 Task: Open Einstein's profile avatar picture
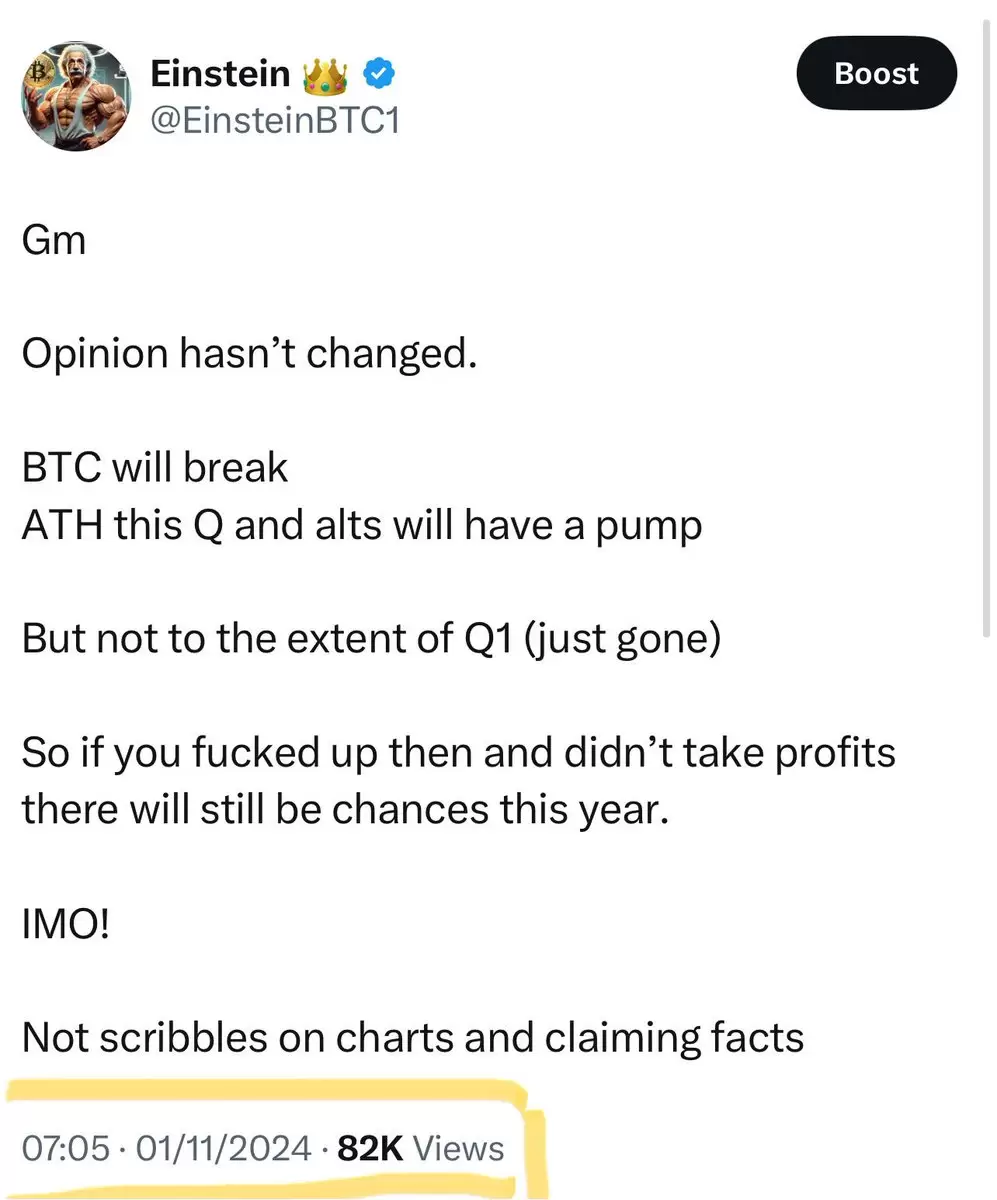[76, 96]
